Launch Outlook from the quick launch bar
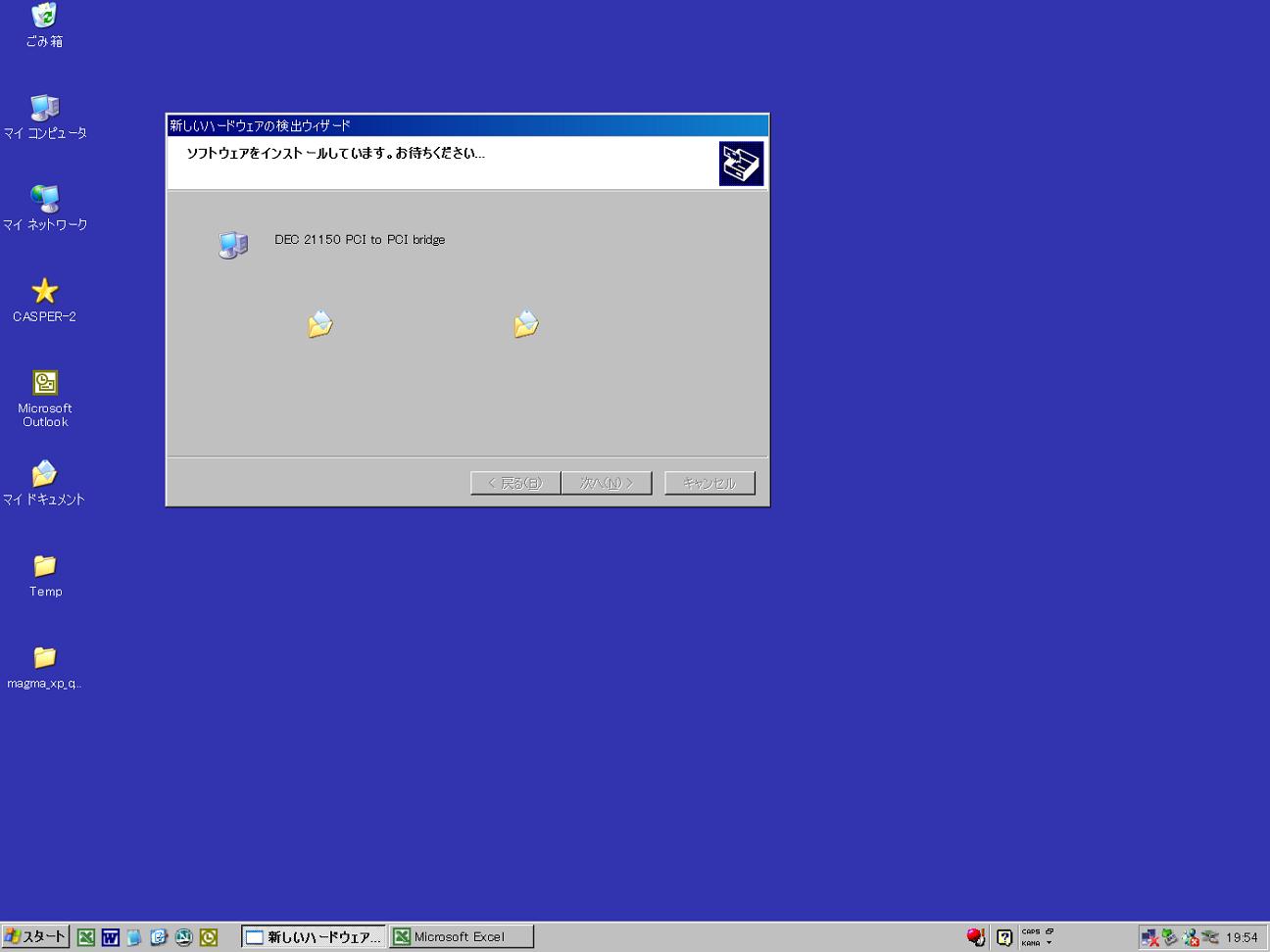Image resolution: width=1270 pixels, height=952 pixels. tap(208, 937)
